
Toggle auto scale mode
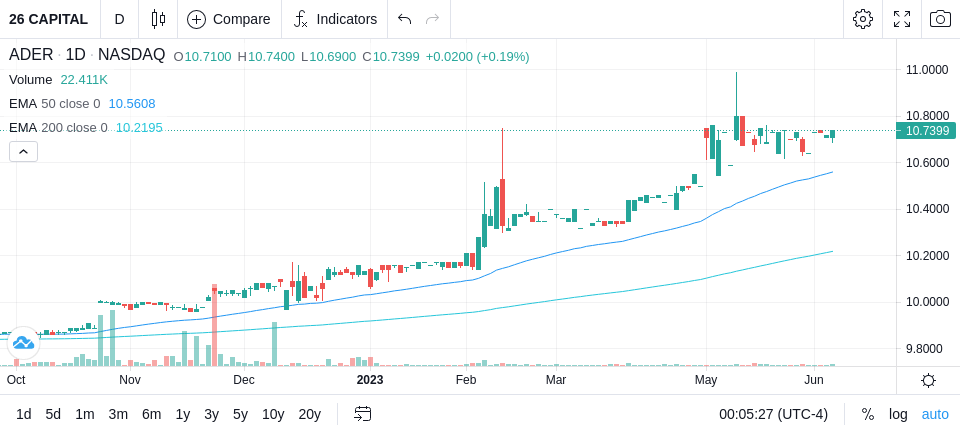(x=935, y=415)
